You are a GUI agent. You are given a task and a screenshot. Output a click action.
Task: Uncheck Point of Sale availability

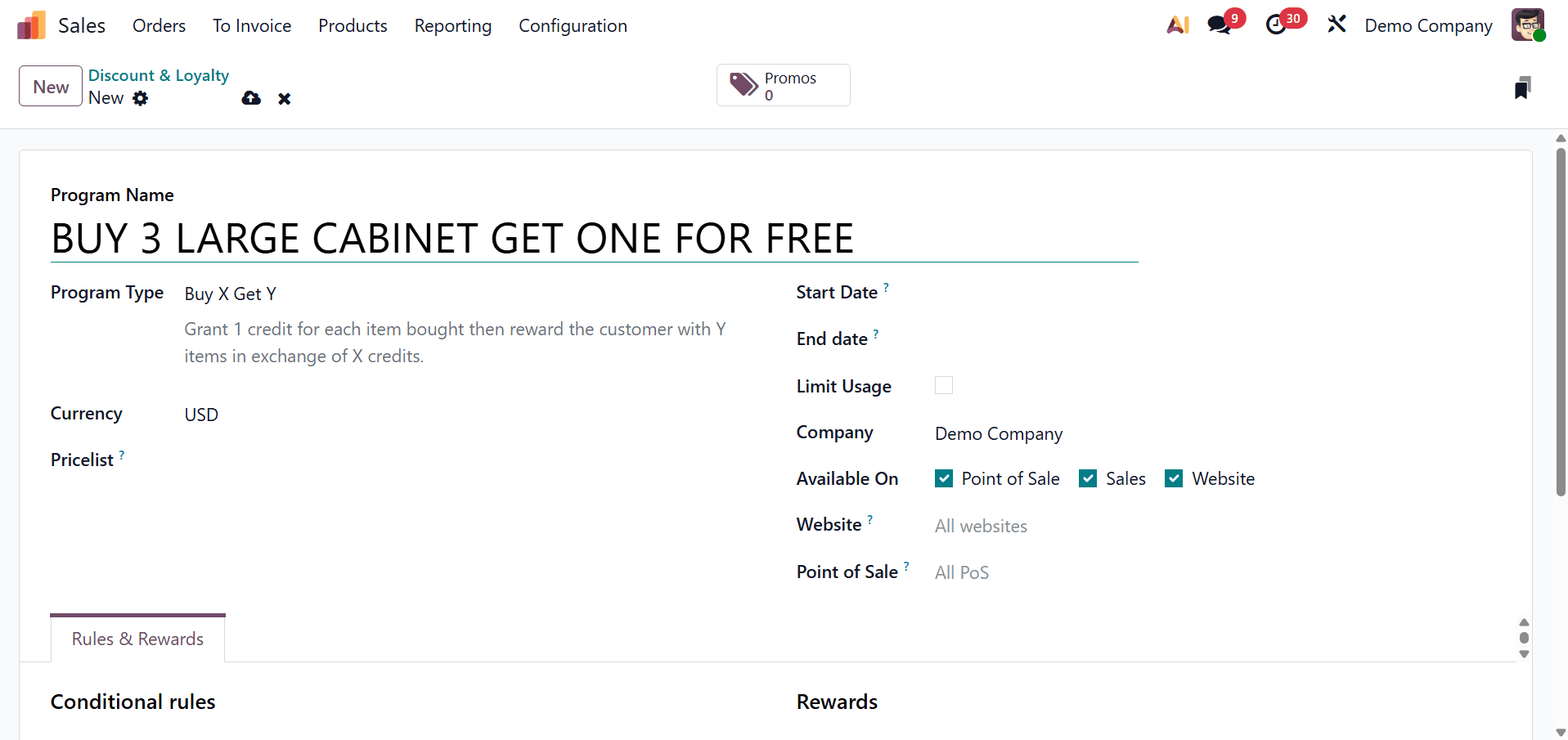coord(944,478)
